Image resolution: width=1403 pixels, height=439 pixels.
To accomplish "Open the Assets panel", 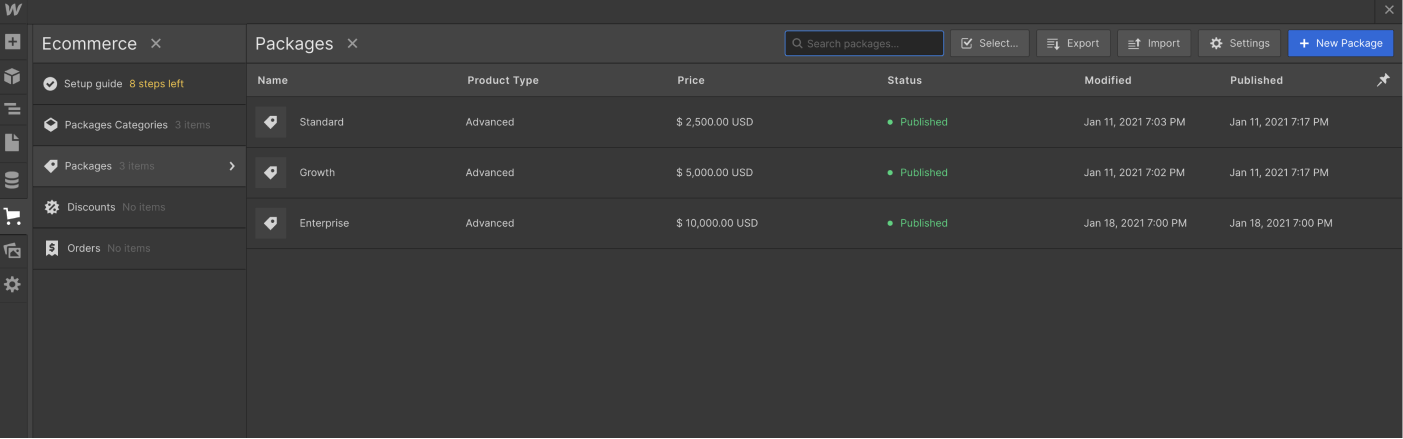I will [12, 250].
